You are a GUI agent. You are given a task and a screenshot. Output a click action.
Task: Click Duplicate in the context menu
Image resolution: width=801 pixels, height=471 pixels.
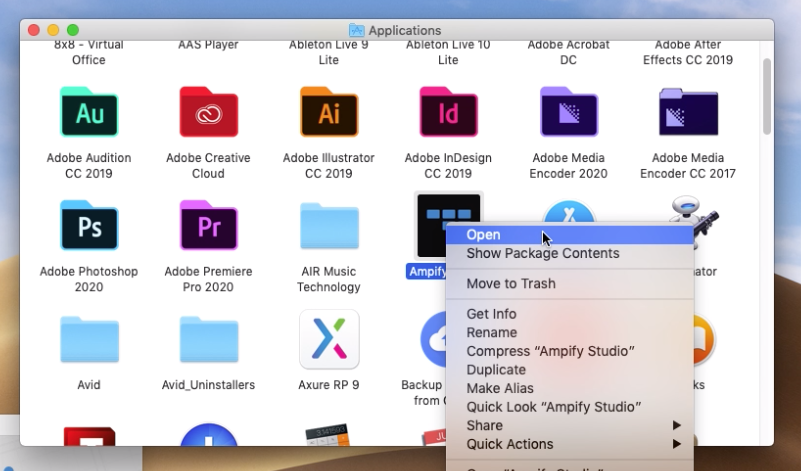tap(570, 370)
